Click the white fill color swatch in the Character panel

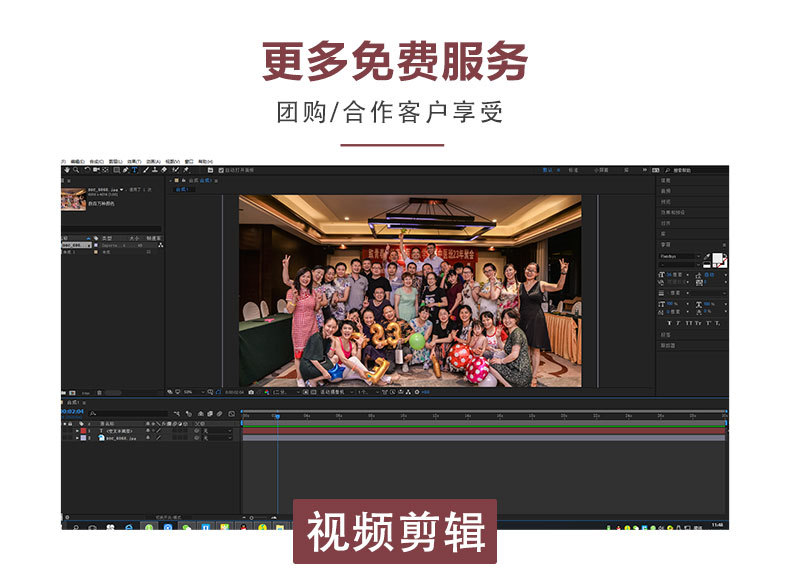pyautogui.click(x=717, y=258)
